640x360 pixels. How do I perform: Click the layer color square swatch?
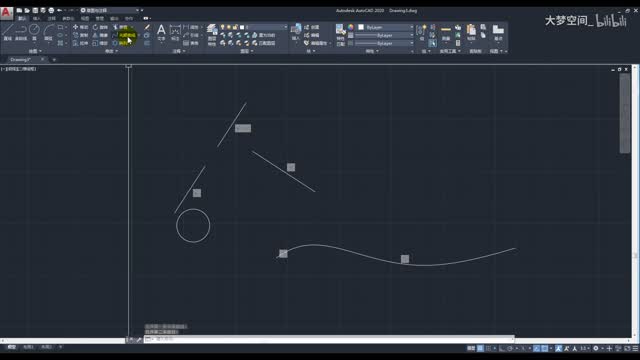[x=242, y=27]
